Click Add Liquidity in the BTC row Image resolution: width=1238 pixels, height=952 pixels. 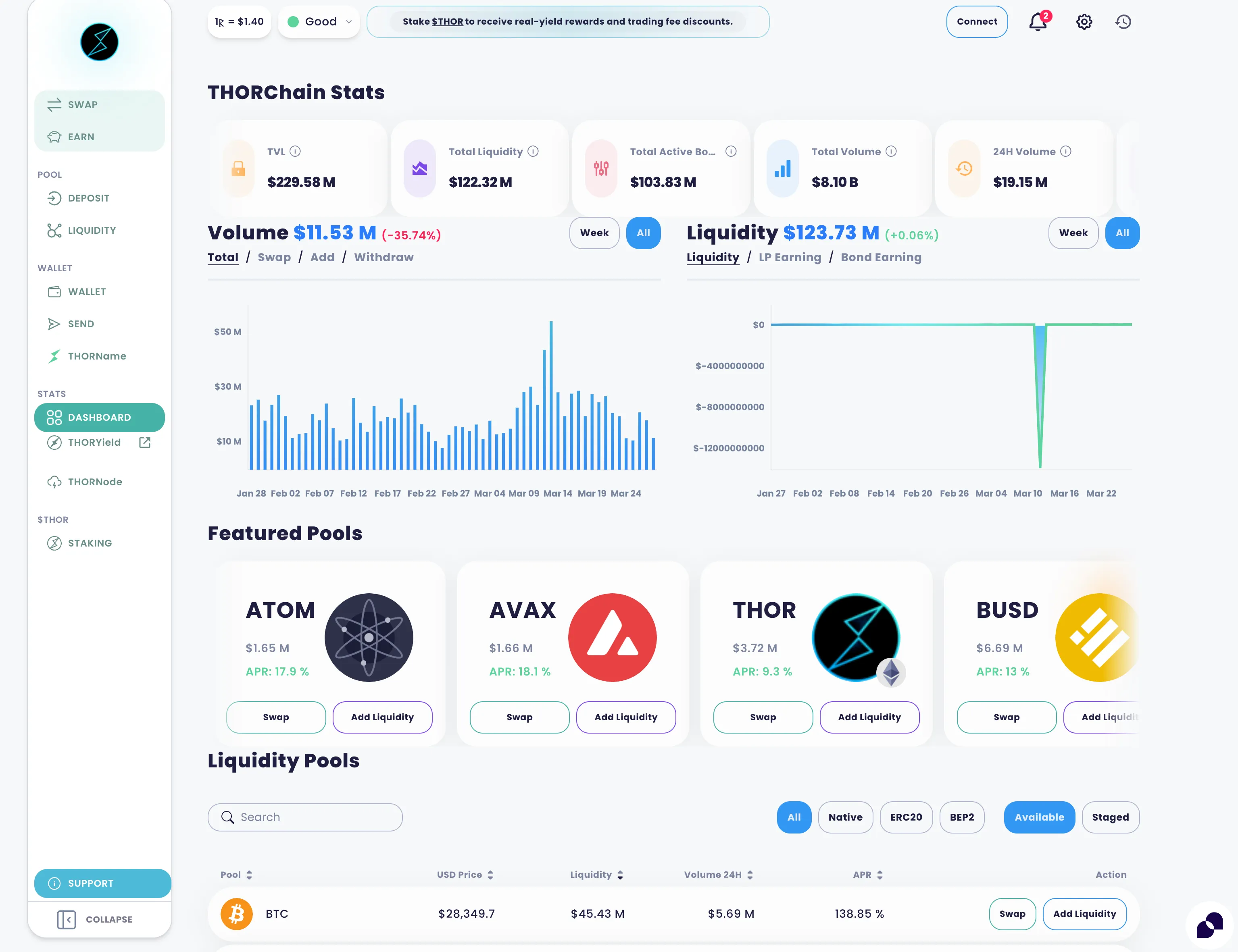point(1084,914)
